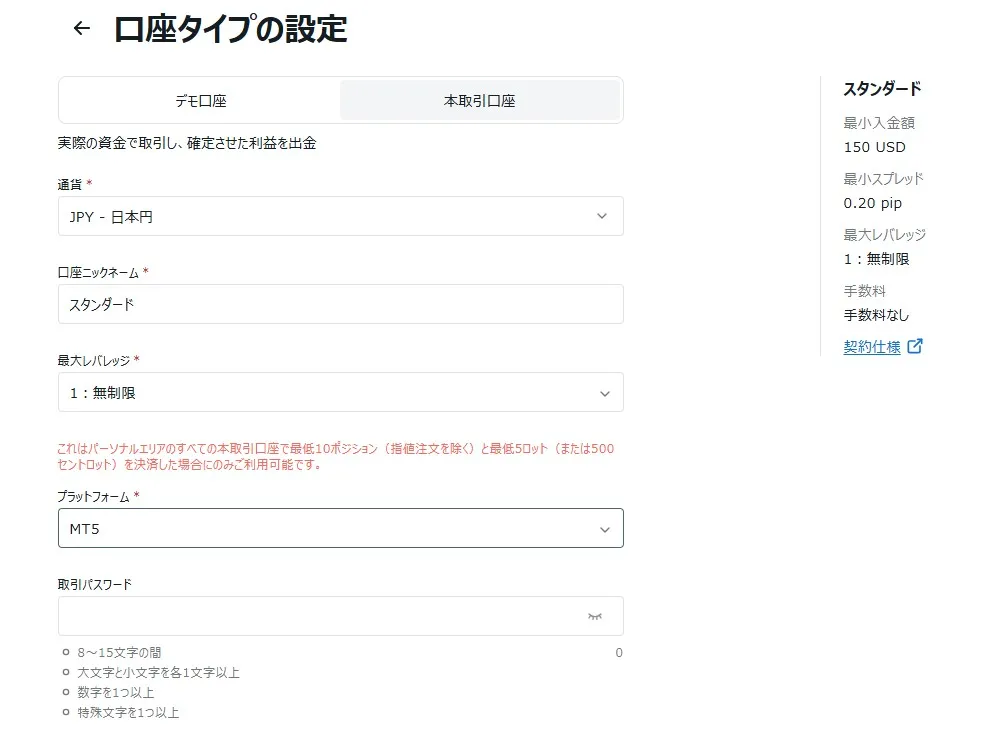The image size is (1006, 736).
Task: Open the JPY - 日本円 currency dropdown
Action: coord(340,216)
